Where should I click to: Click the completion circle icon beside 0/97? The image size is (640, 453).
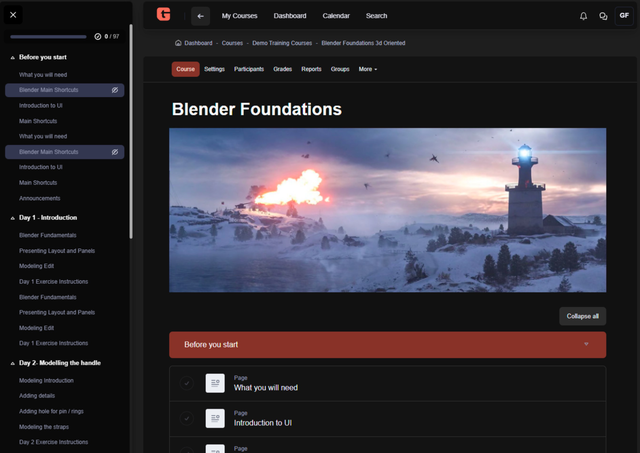pos(98,36)
